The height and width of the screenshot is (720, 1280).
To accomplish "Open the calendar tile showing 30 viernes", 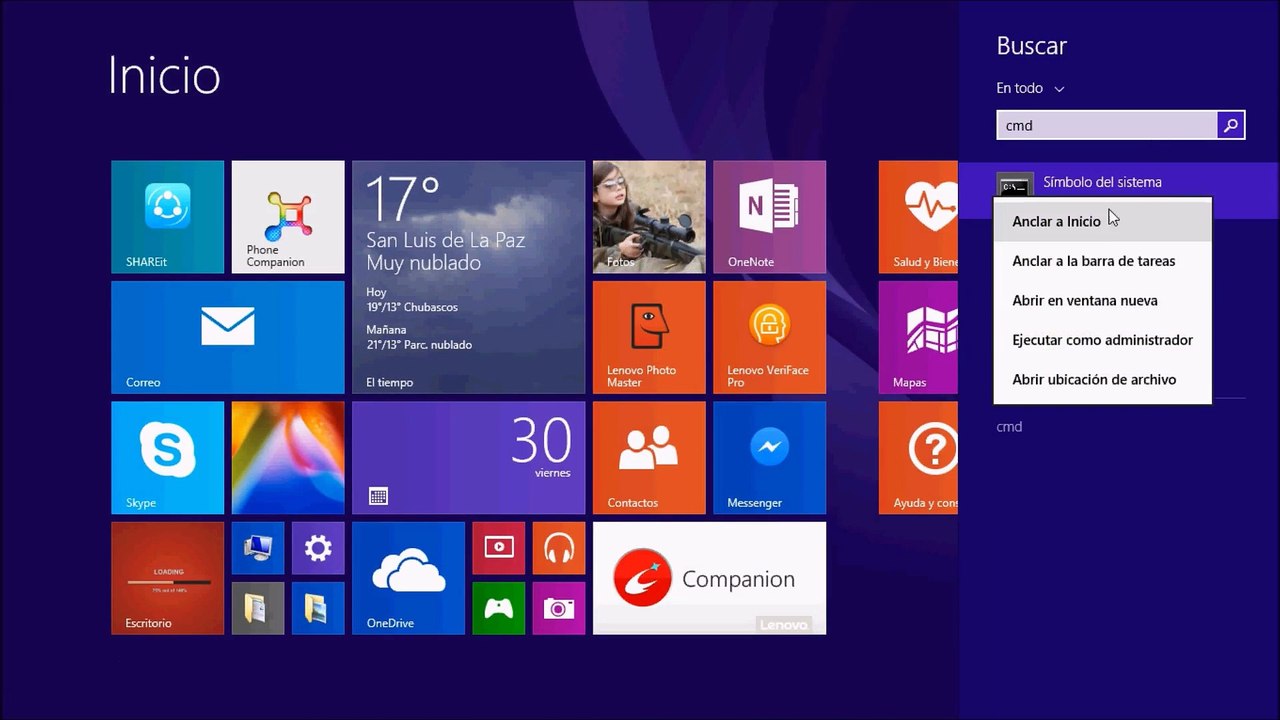I will [x=468, y=458].
